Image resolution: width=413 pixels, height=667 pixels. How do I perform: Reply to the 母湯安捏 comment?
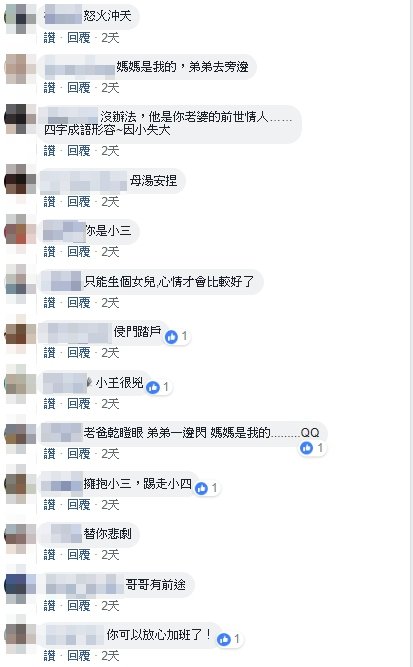[x=79, y=202]
